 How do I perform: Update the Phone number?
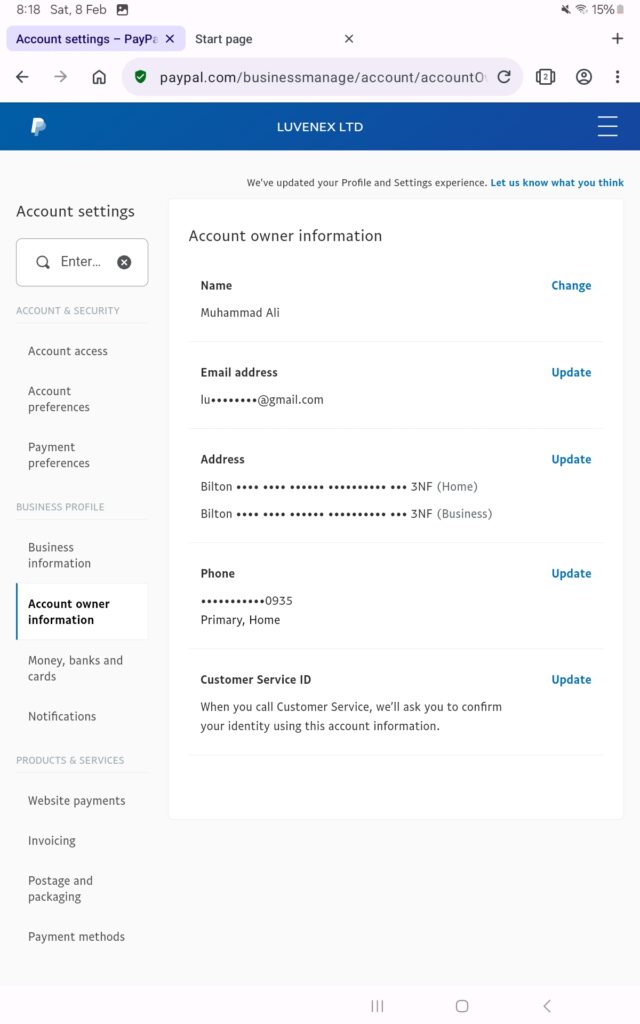pos(571,573)
